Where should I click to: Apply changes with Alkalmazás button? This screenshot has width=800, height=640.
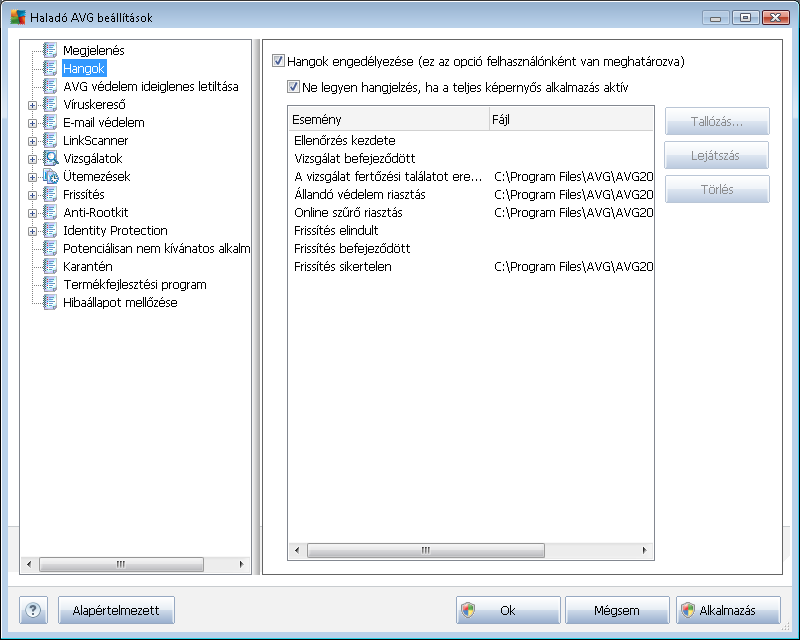coord(728,610)
